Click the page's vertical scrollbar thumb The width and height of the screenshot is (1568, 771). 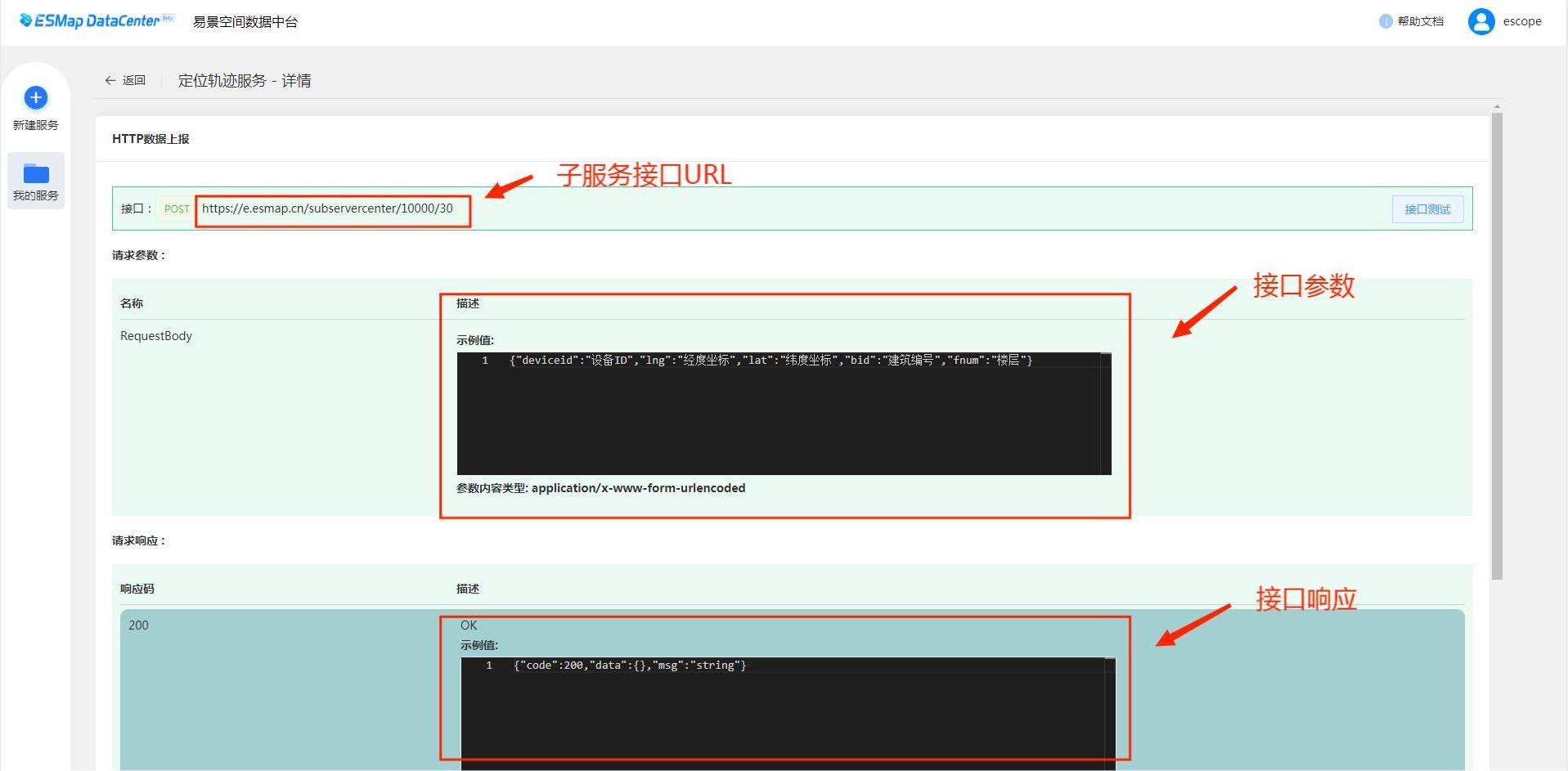[1497, 343]
